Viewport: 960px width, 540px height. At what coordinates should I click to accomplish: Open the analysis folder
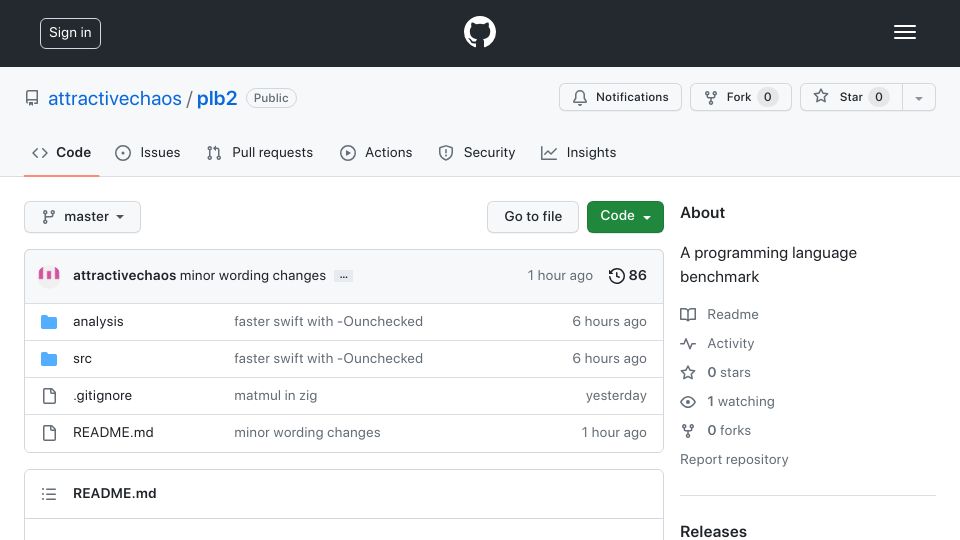98,321
